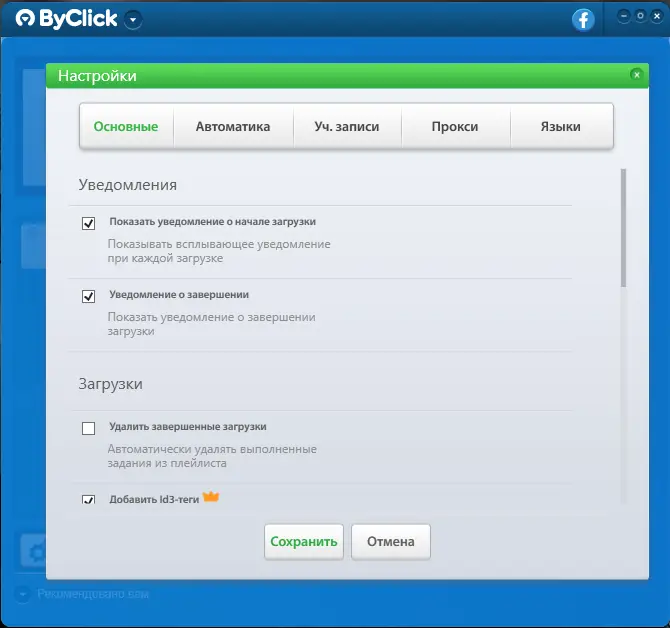Uncheck Уведомление о завершении checkbox
The image size is (670, 628).
88,296
